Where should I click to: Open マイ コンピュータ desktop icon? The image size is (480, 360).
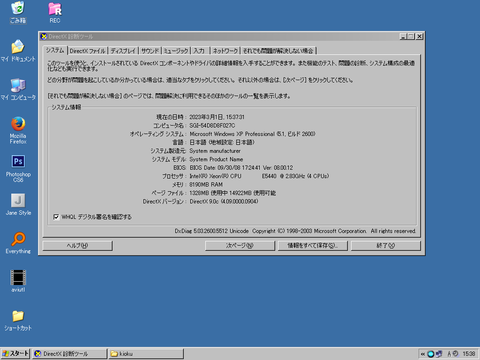pyautogui.click(x=18, y=89)
